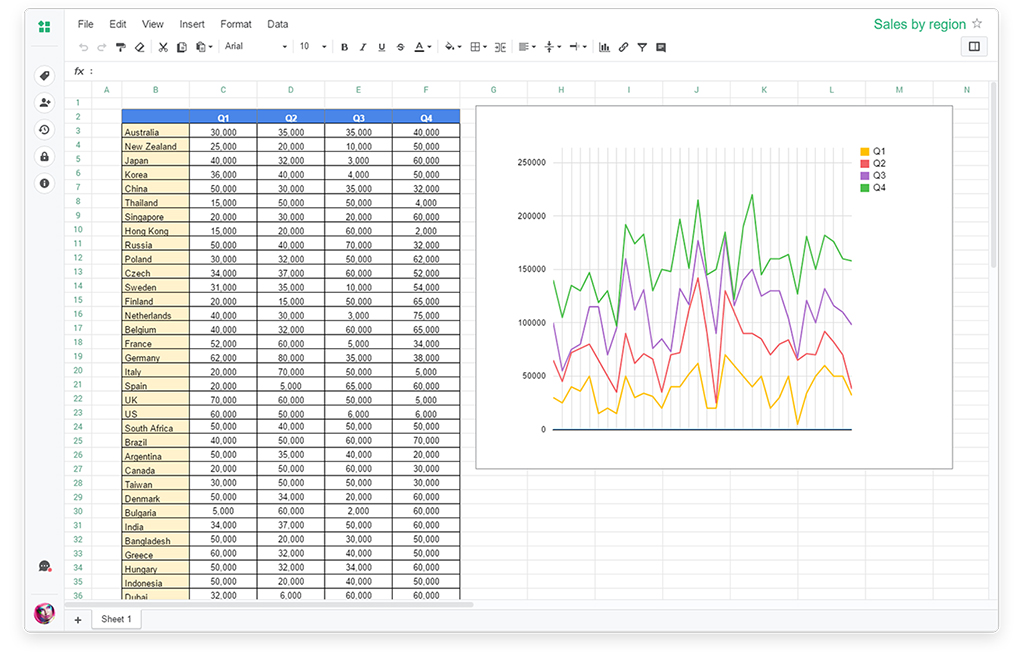1024x652 pixels.
Task: Open the Arial font family dropdown
Action: [x=256, y=47]
